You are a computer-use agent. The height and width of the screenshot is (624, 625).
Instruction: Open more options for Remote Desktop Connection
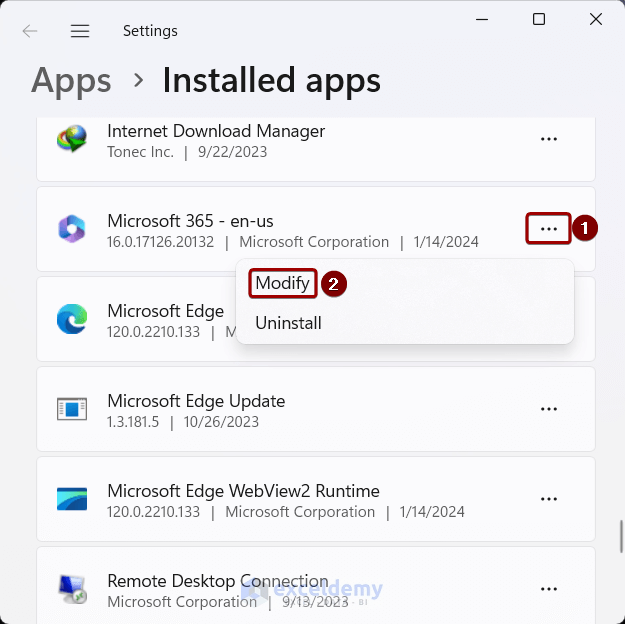point(548,589)
